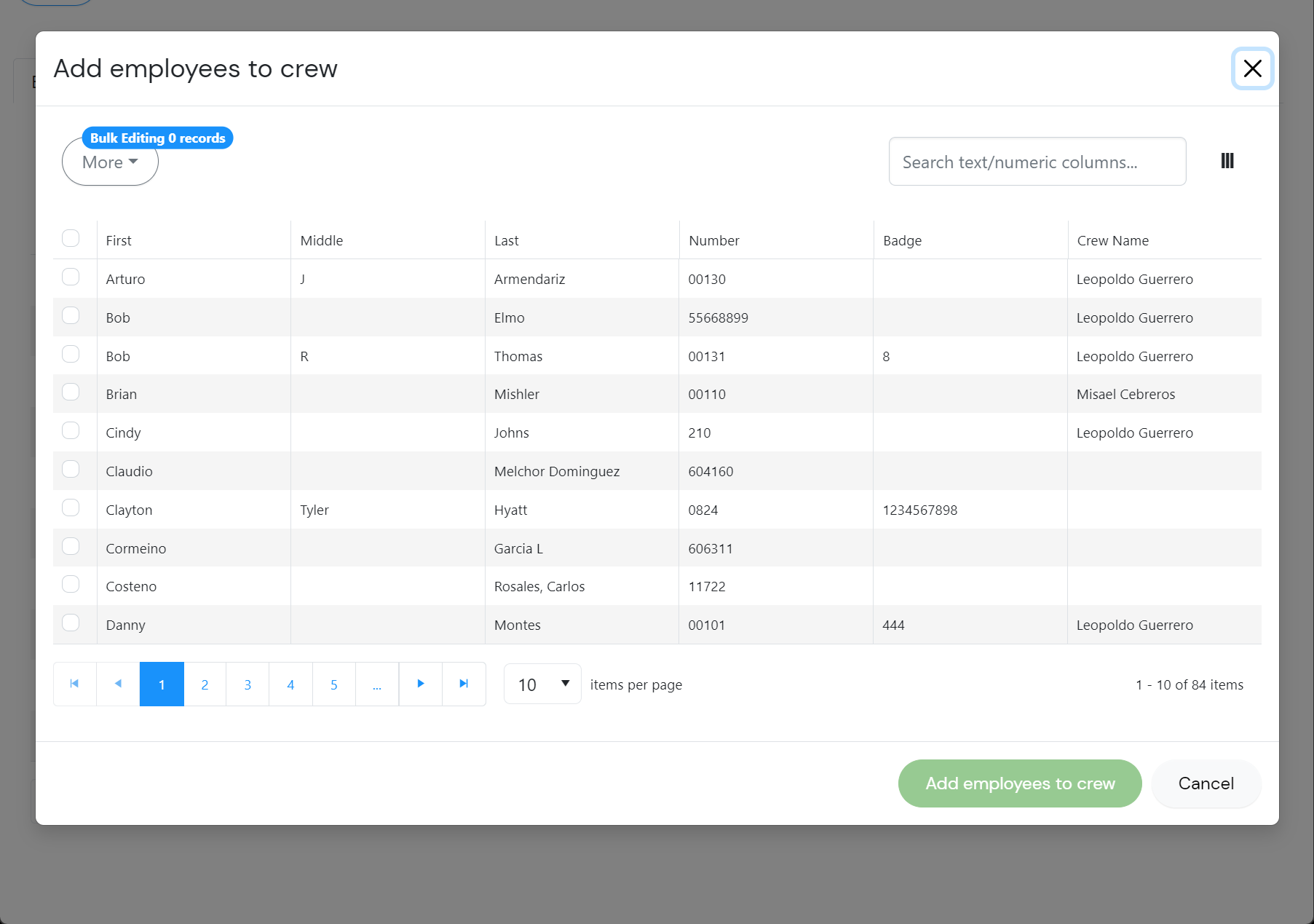The width and height of the screenshot is (1314, 924).
Task: Click the search text/numeric columns field
Action: (x=1037, y=162)
